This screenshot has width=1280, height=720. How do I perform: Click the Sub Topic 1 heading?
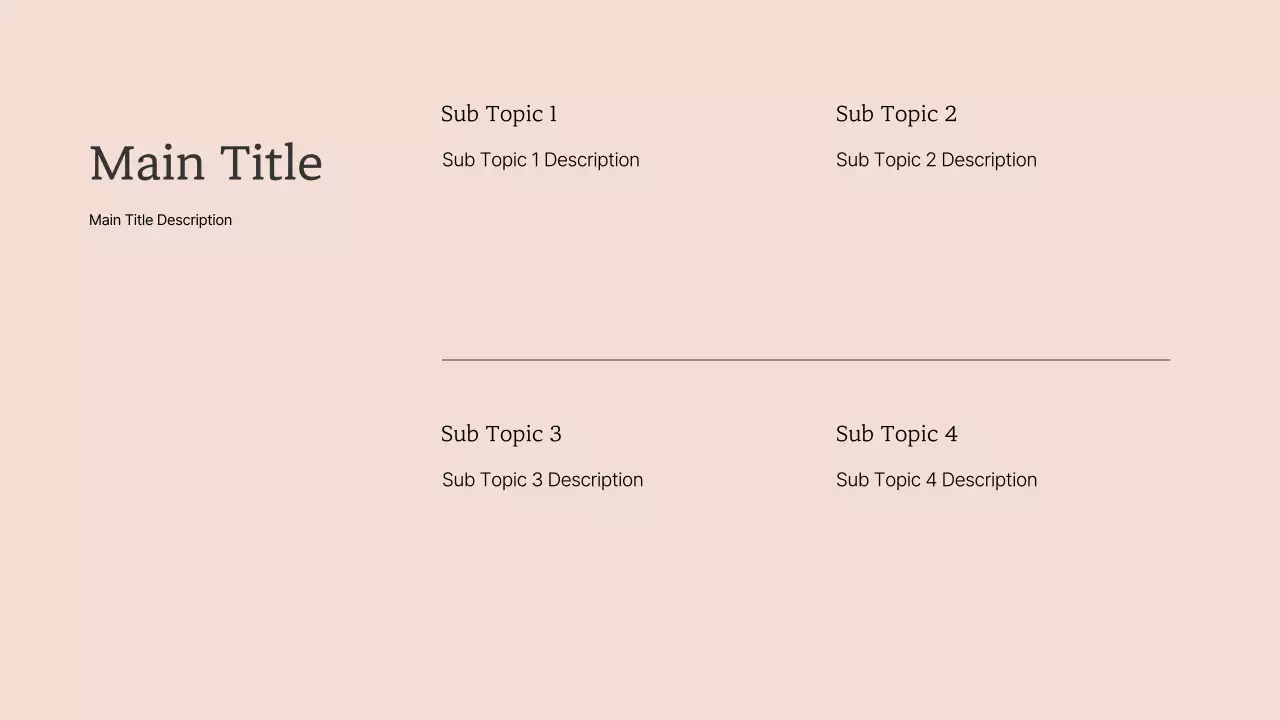coord(498,114)
